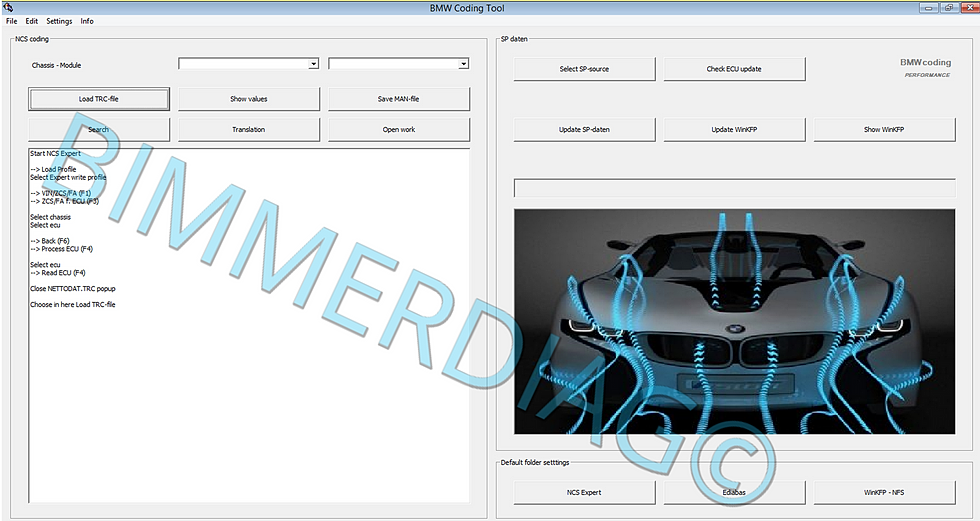Screen dimensions: 980x521
Task: Click the BMW concept car image
Action: click(x=734, y=322)
